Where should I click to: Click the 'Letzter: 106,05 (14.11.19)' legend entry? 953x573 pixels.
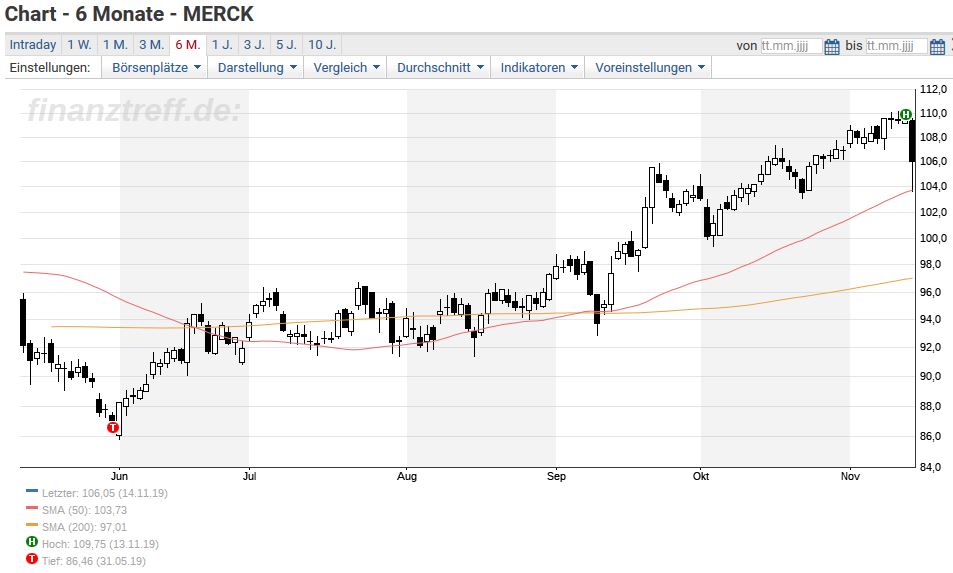[105, 493]
